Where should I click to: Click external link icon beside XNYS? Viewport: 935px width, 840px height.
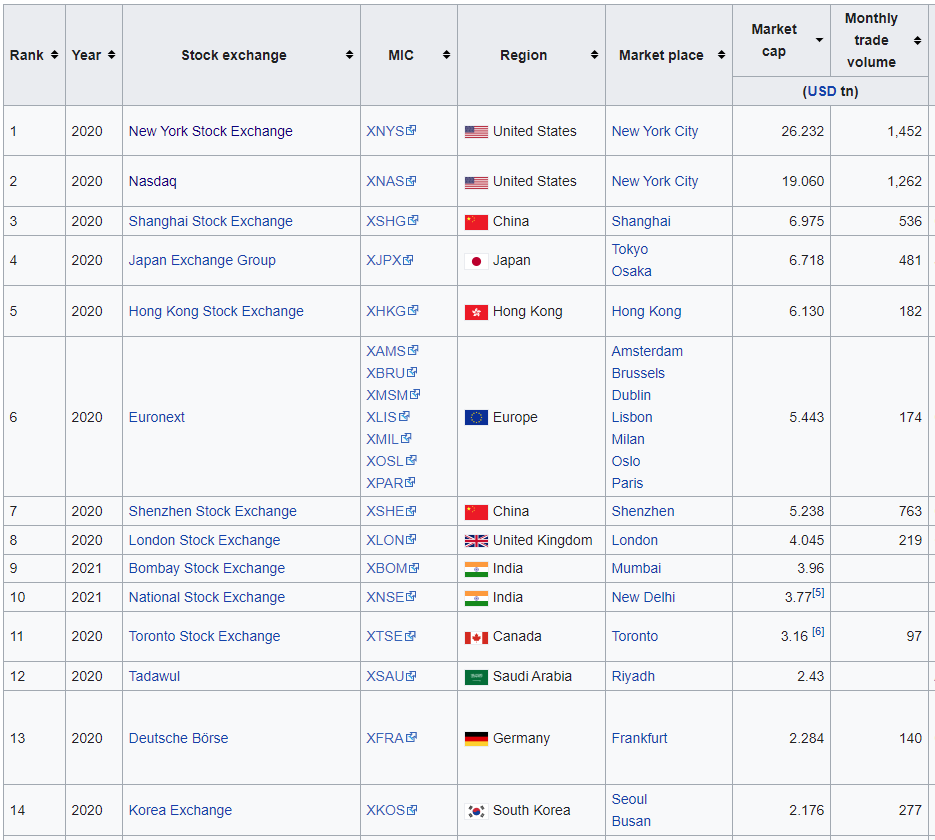(411, 130)
